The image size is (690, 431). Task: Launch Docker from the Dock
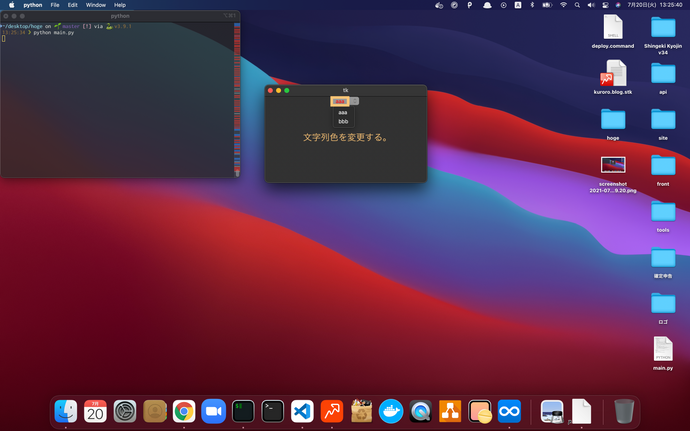(391, 411)
